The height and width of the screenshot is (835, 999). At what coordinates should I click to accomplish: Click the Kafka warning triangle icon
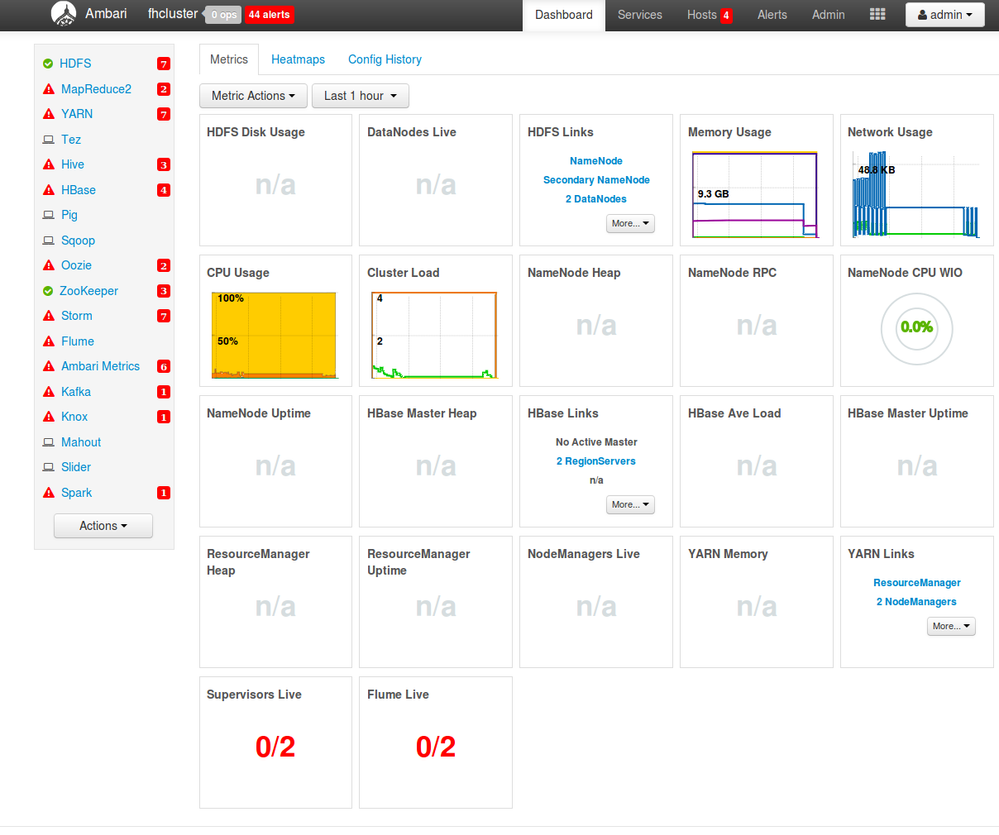48,392
